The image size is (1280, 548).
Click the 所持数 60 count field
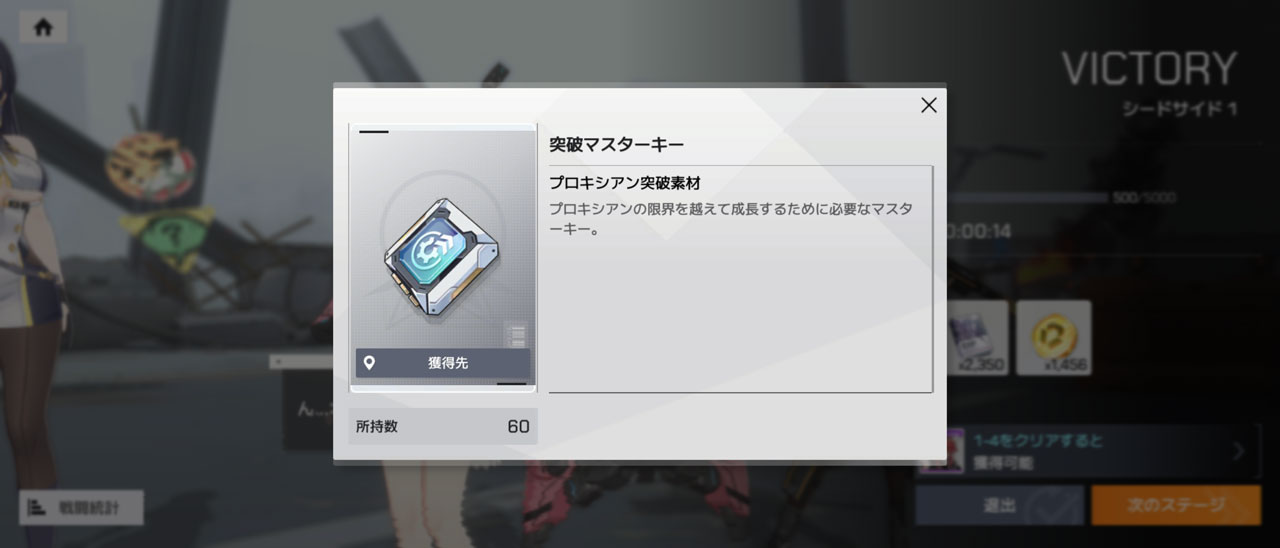(443, 426)
